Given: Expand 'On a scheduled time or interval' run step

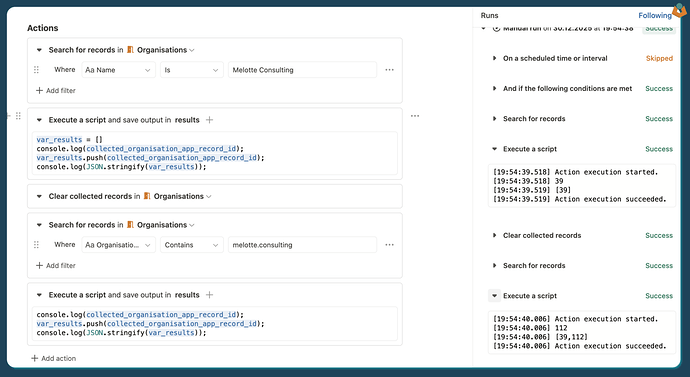Looking at the screenshot, I should (x=494, y=58).
